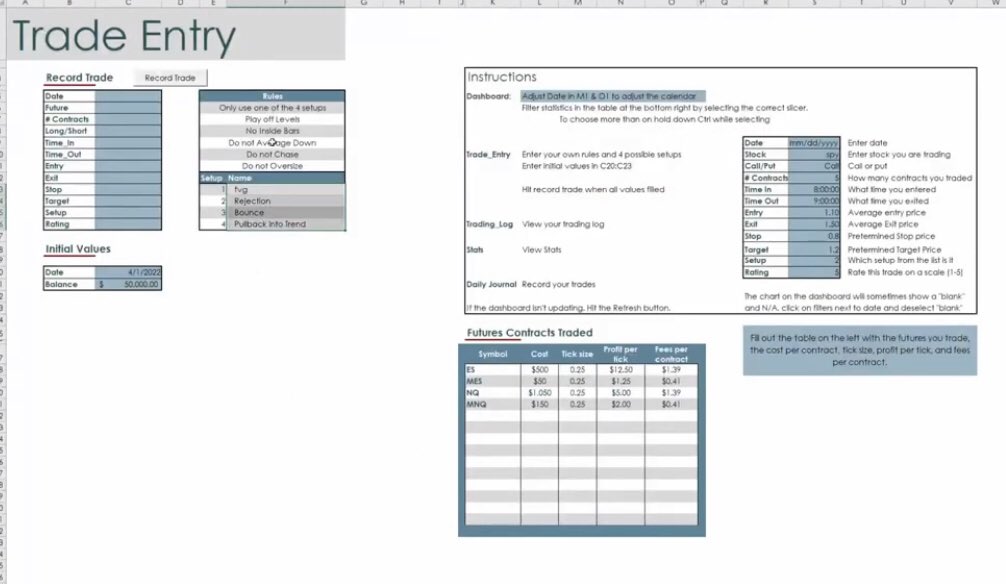Screen dimensions: 1006x584
Task: Select the $150 cost cell for MNQ
Action: 540,404
